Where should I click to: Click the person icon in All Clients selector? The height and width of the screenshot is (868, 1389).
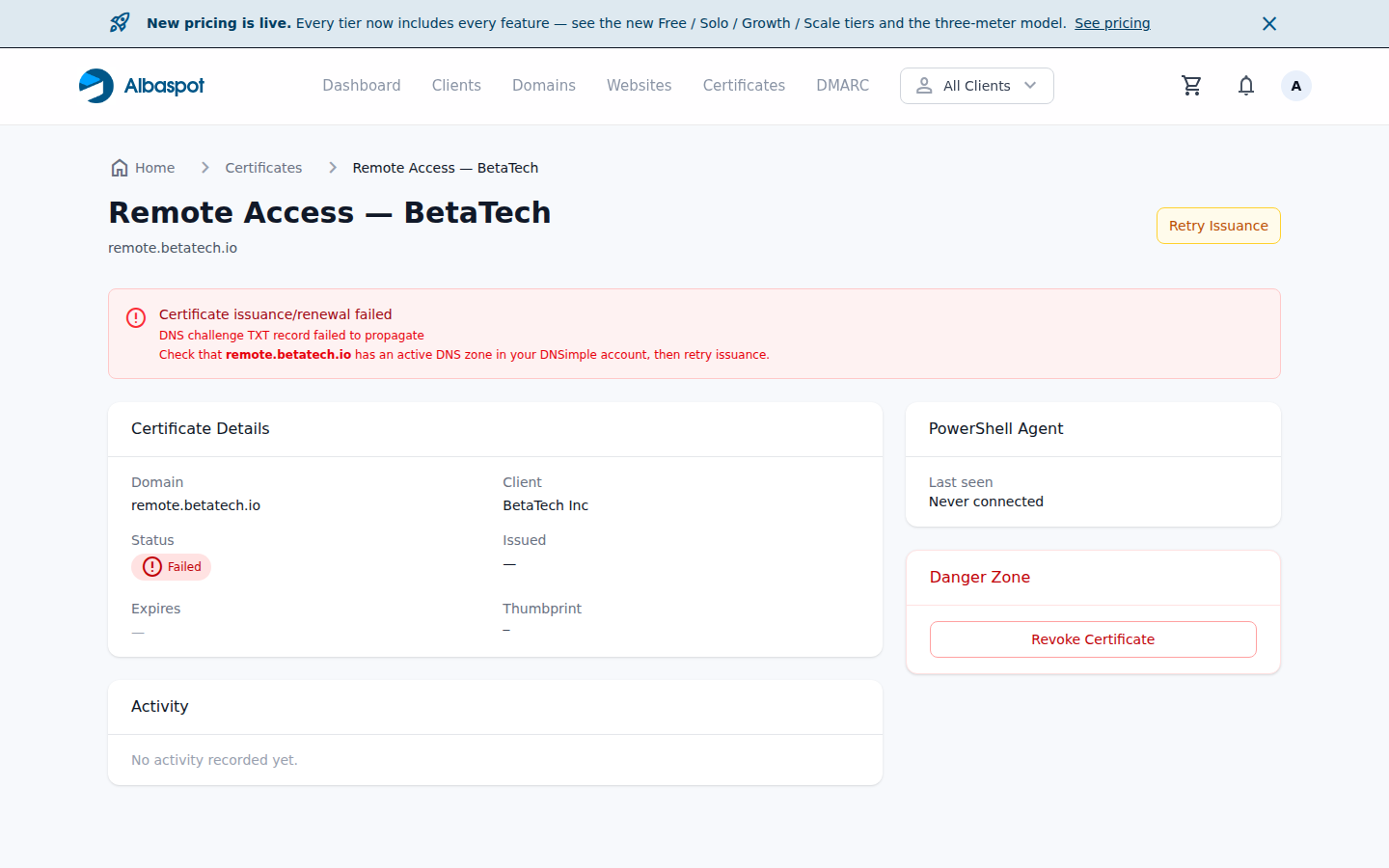pos(924,86)
